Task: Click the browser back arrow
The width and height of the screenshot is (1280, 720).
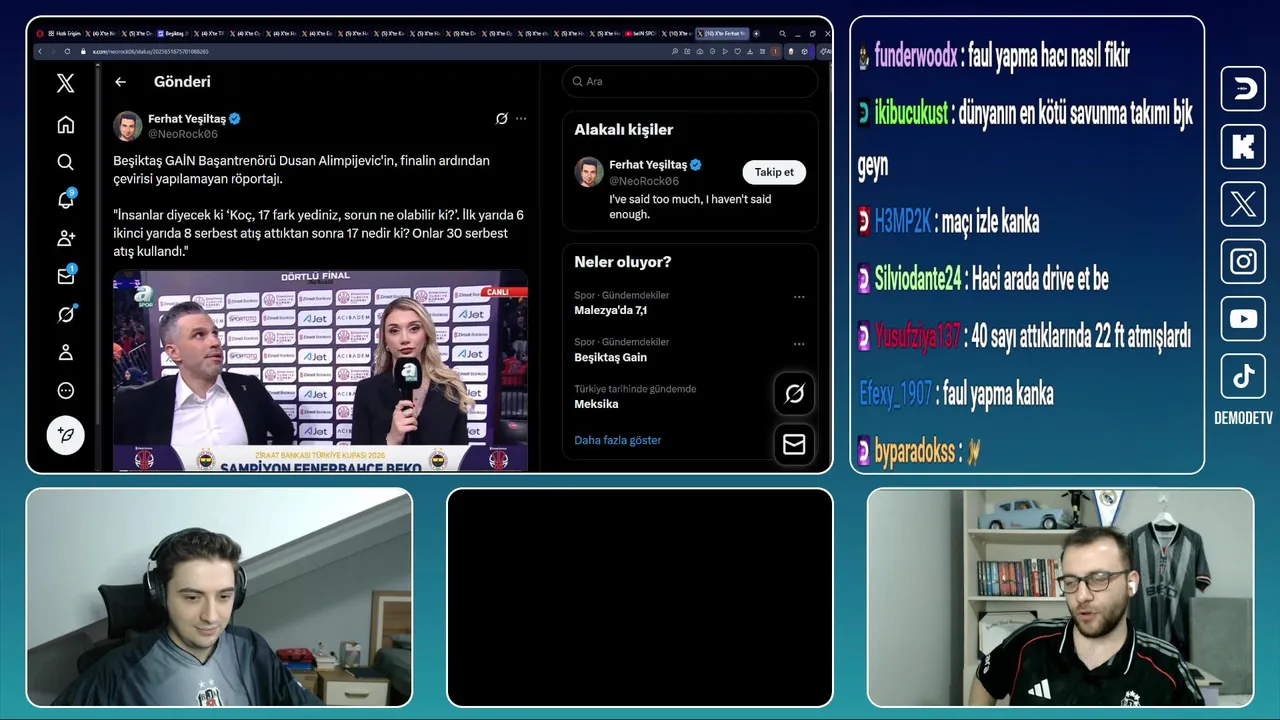Action: click(40, 51)
